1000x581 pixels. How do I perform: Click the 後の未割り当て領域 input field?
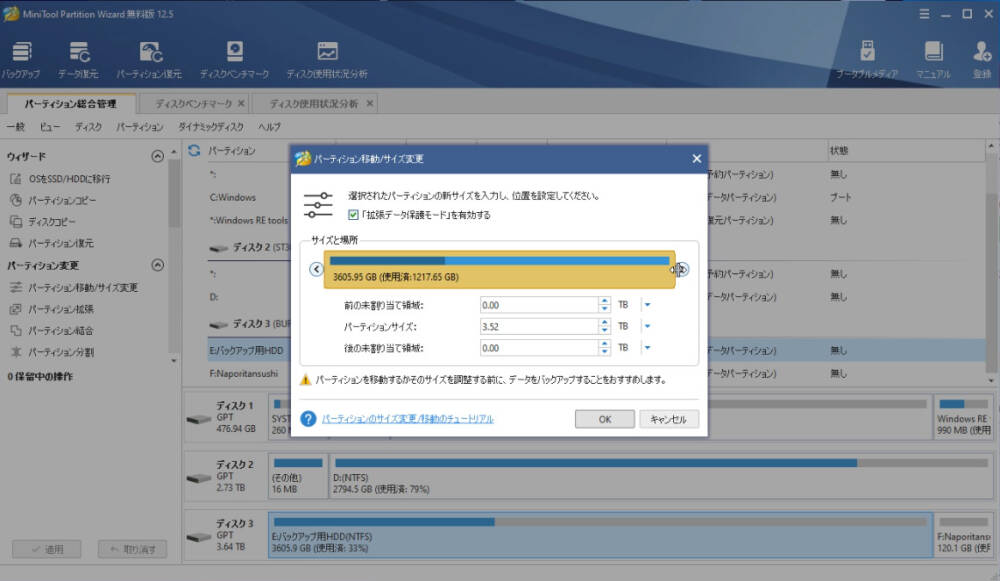(x=539, y=348)
